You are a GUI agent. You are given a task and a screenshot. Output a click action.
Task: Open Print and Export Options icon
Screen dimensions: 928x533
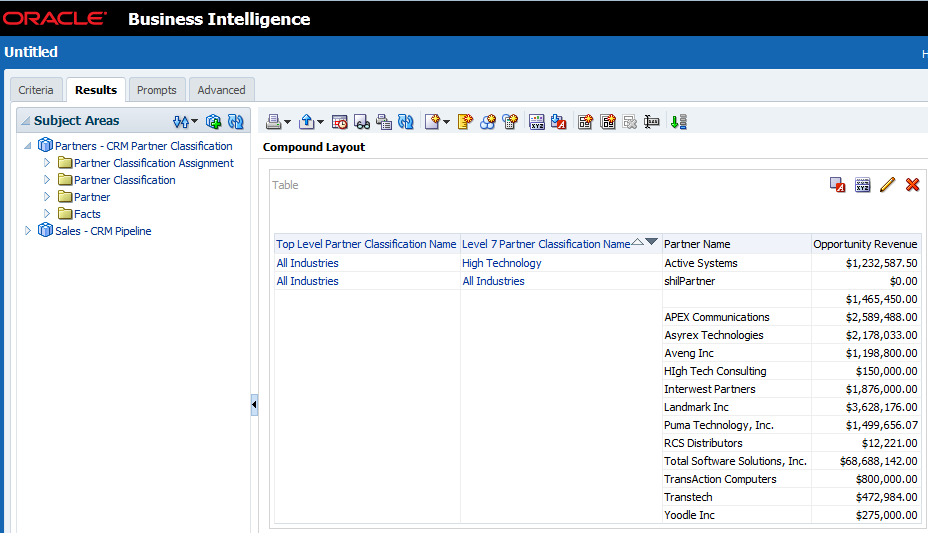384,122
